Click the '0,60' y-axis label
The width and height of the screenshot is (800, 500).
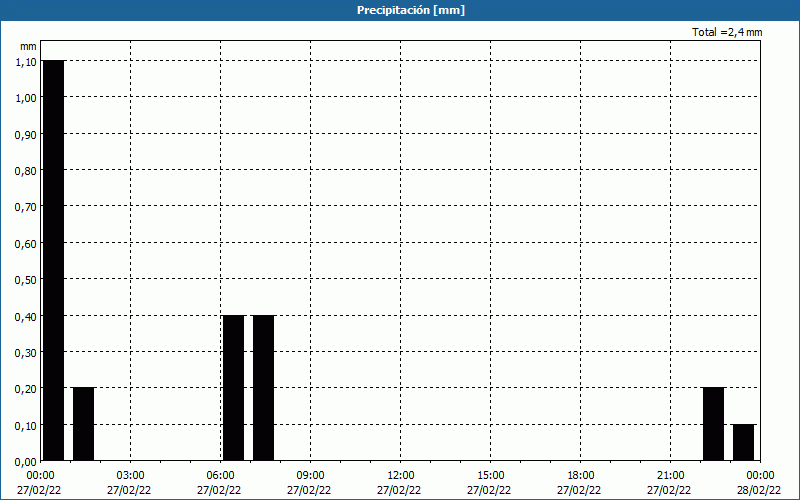click(x=26, y=244)
